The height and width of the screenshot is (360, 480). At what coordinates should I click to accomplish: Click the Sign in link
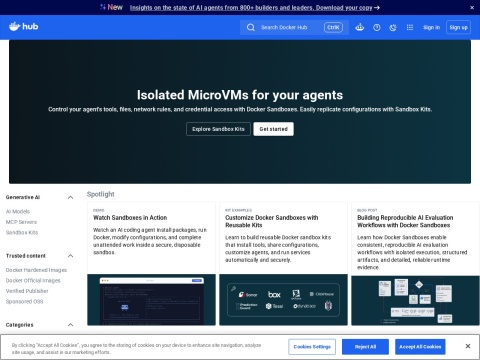pyautogui.click(x=431, y=27)
